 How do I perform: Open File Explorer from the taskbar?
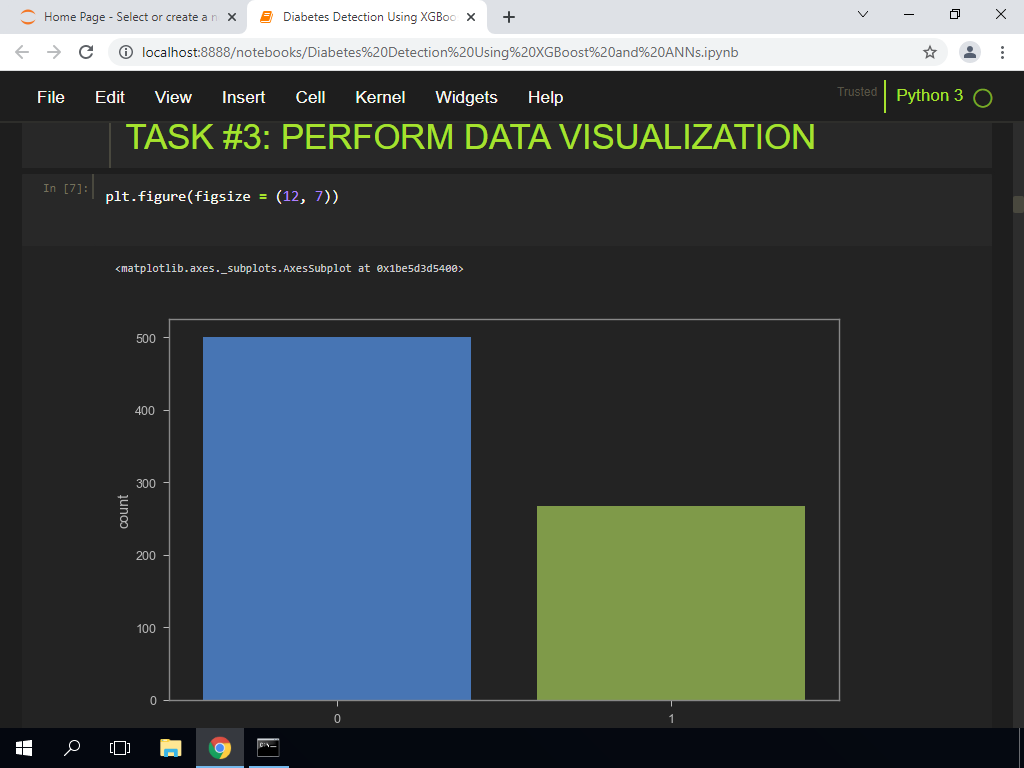coord(170,748)
